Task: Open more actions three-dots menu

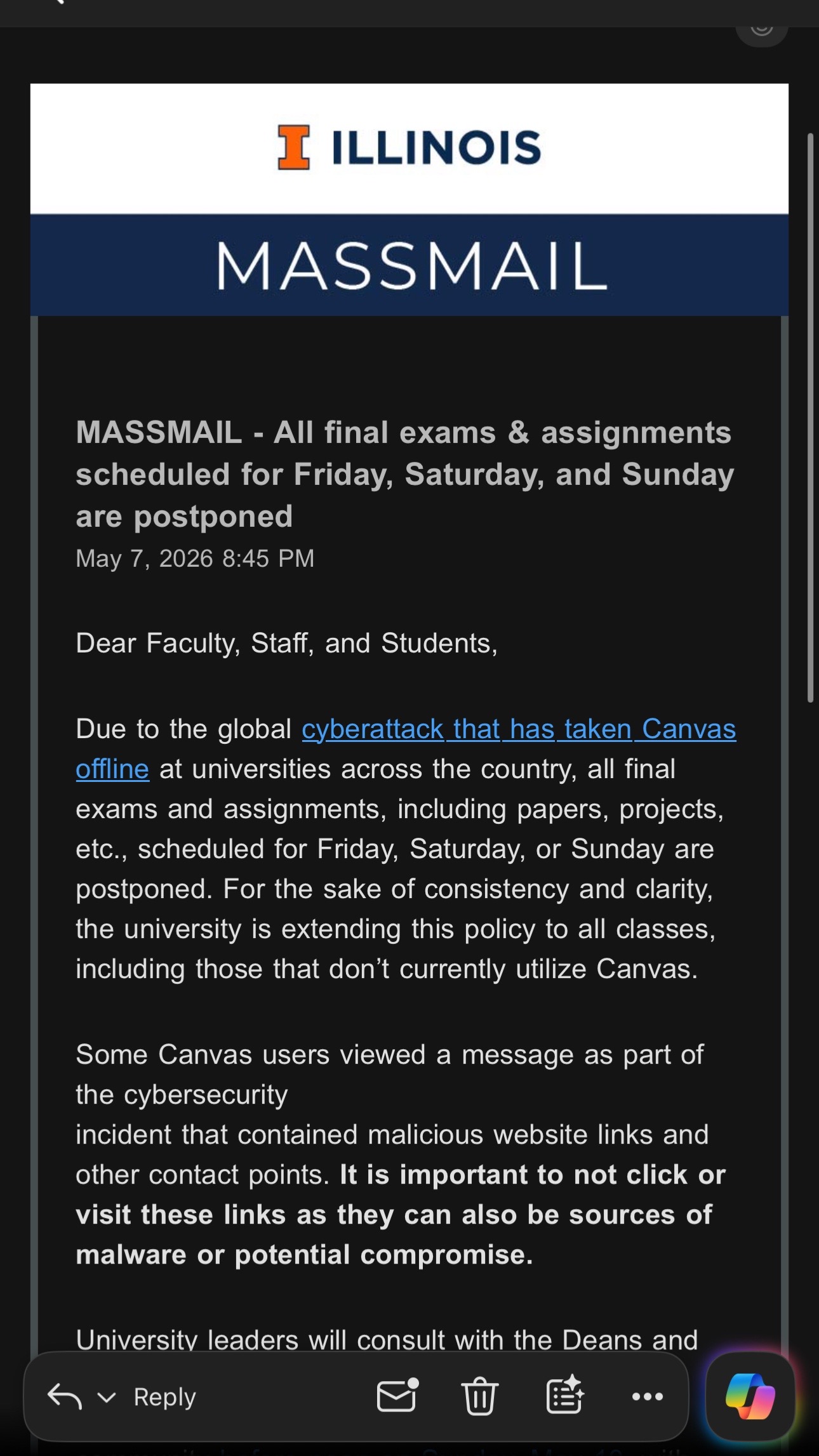Action: pyautogui.click(x=648, y=1396)
